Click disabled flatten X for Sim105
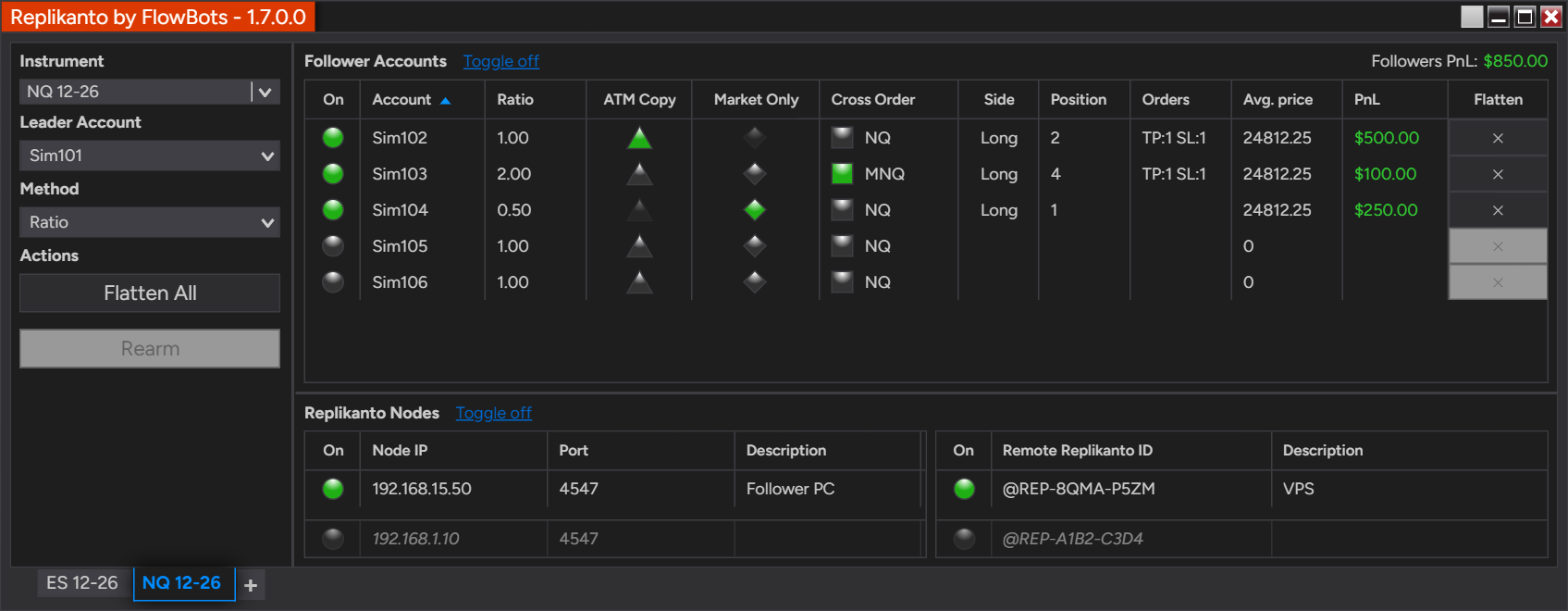This screenshot has width=1568, height=611. [1498, 246]
